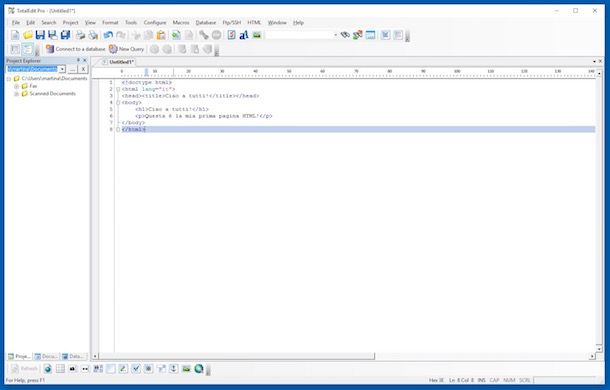The width and height of the screenshot is (610, 390).
Task: Click the New document icon
Action: (15, 35)
